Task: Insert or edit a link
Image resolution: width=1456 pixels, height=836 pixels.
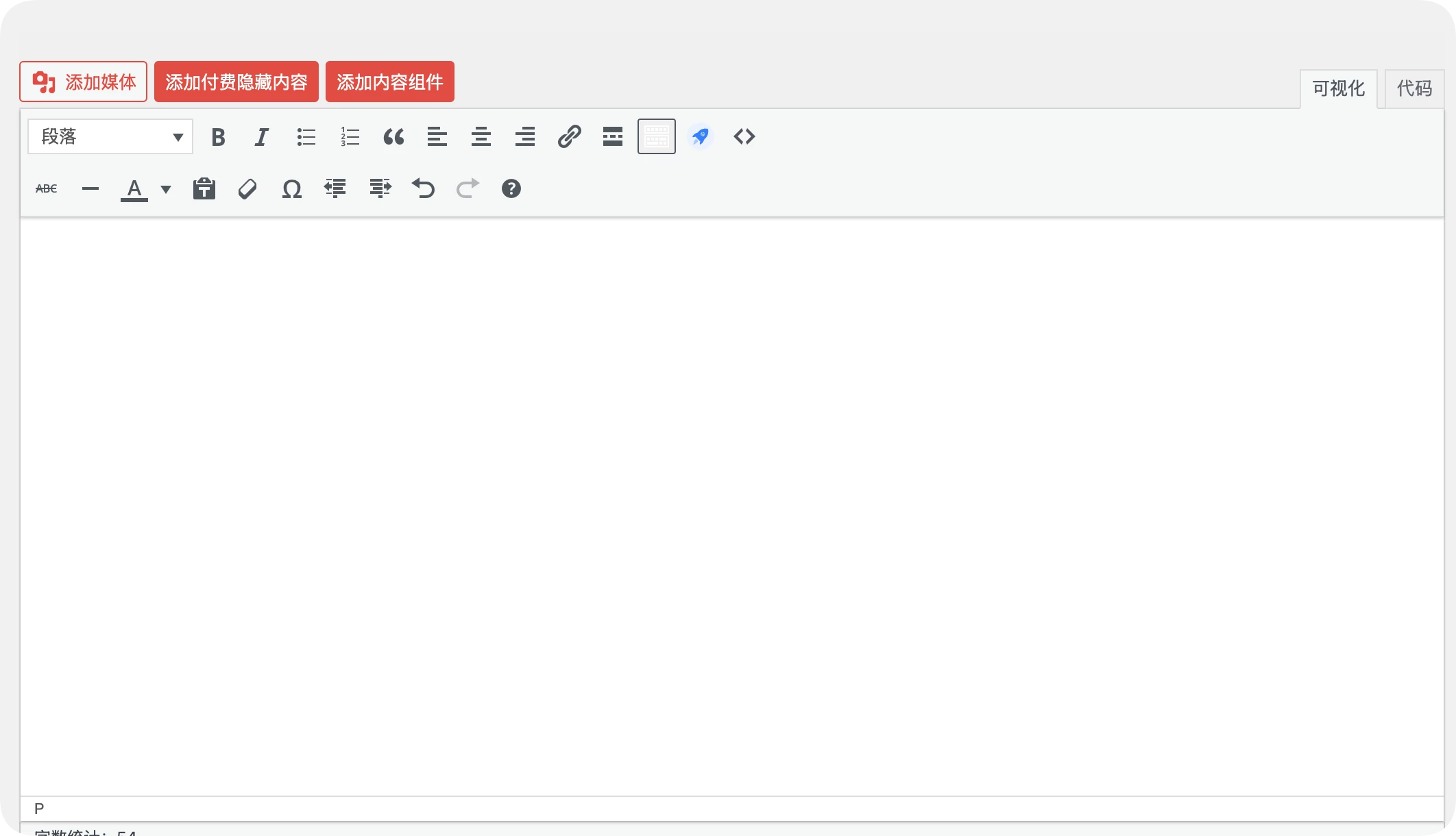Action: (569, 137)
